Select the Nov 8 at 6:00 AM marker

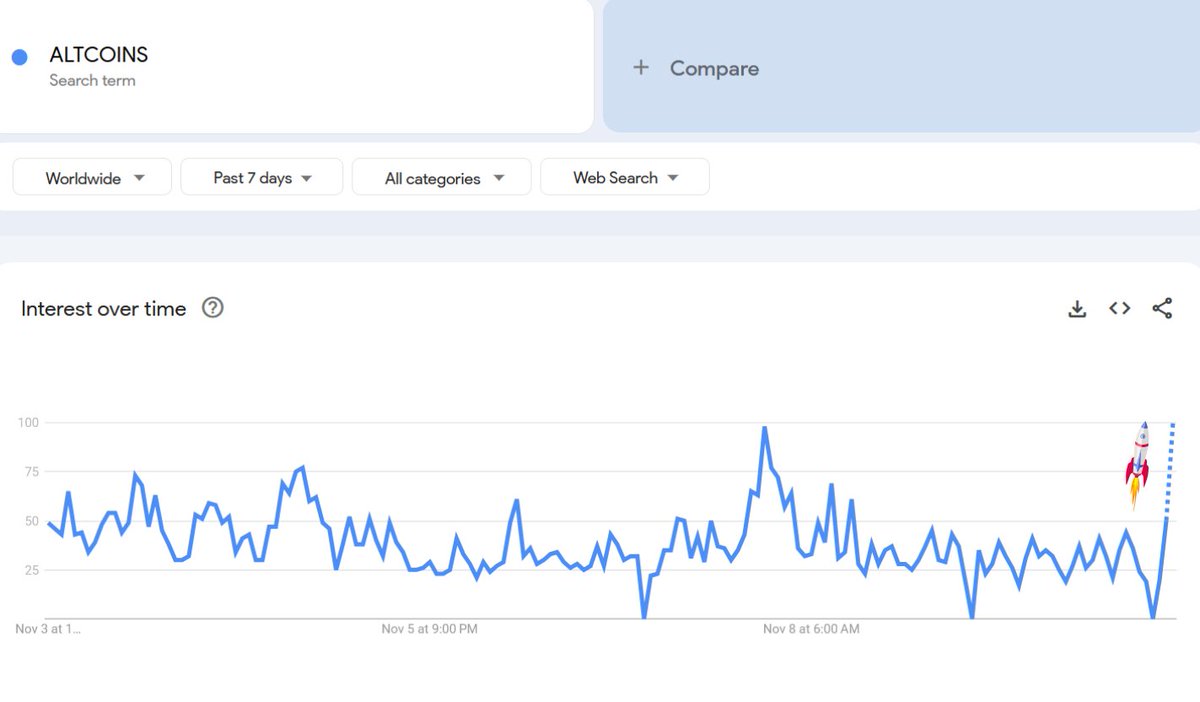point(811,630)
